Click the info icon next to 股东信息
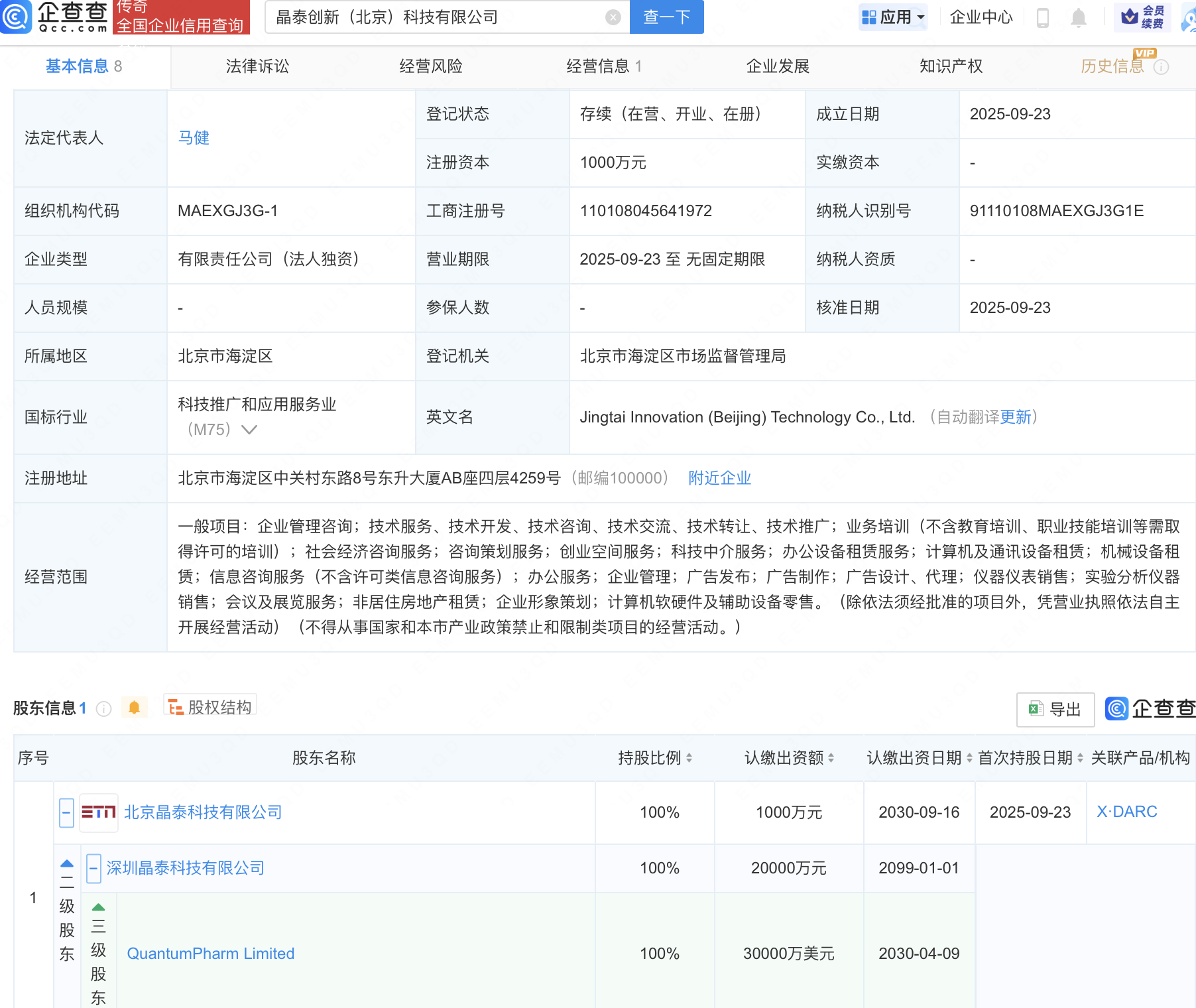 [103, 709]
